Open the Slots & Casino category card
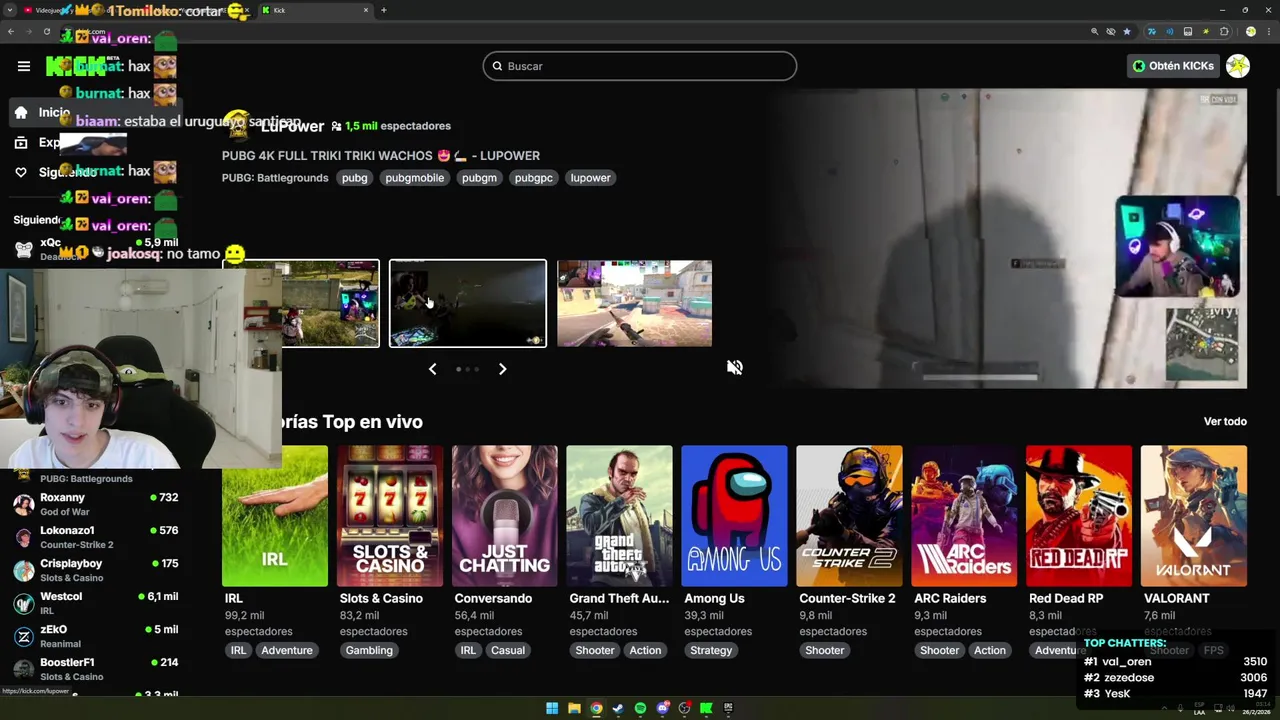The height and width of the screenshot is (720, 1280). pyautogui.click(x=390, y=516)
